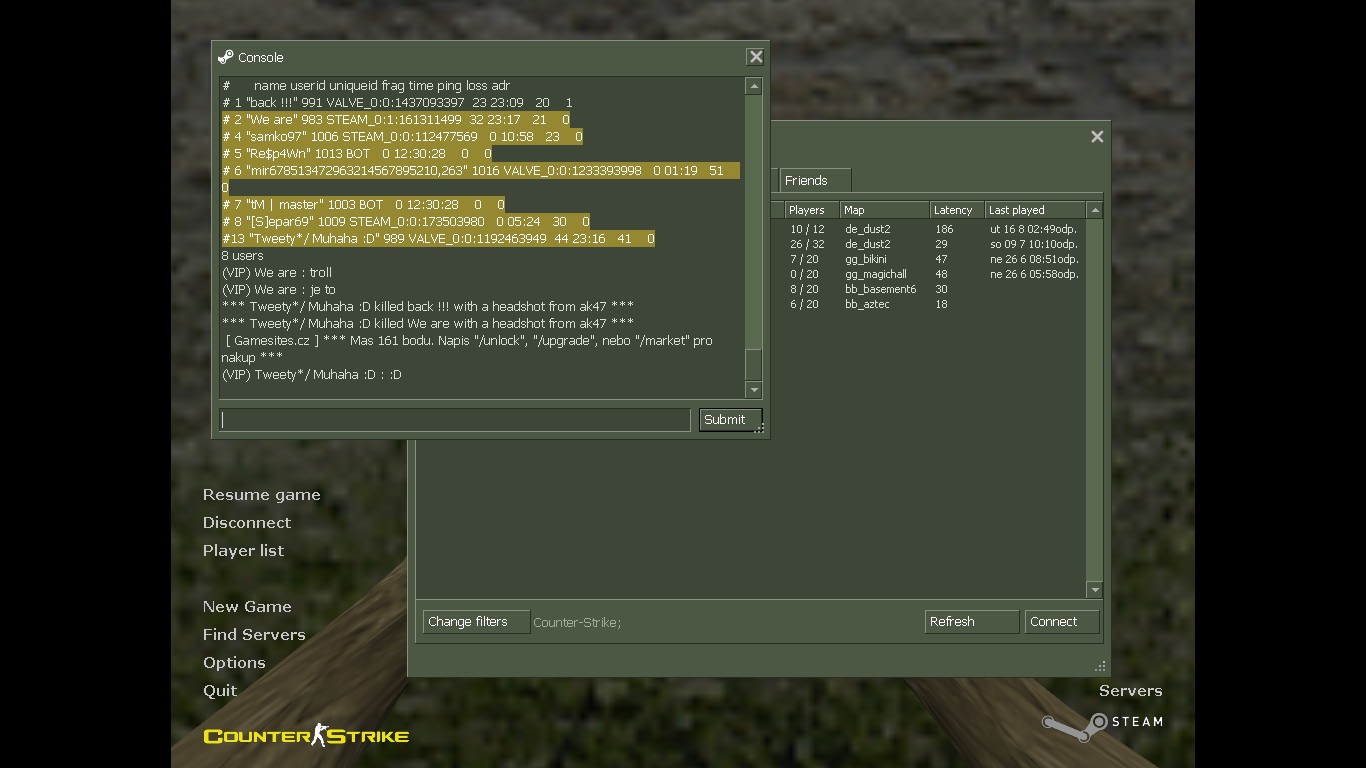1366x768 pixels.
Task: Click the console scrollbar down arrow
Action: pyautogui.click(x=754, y=390)
